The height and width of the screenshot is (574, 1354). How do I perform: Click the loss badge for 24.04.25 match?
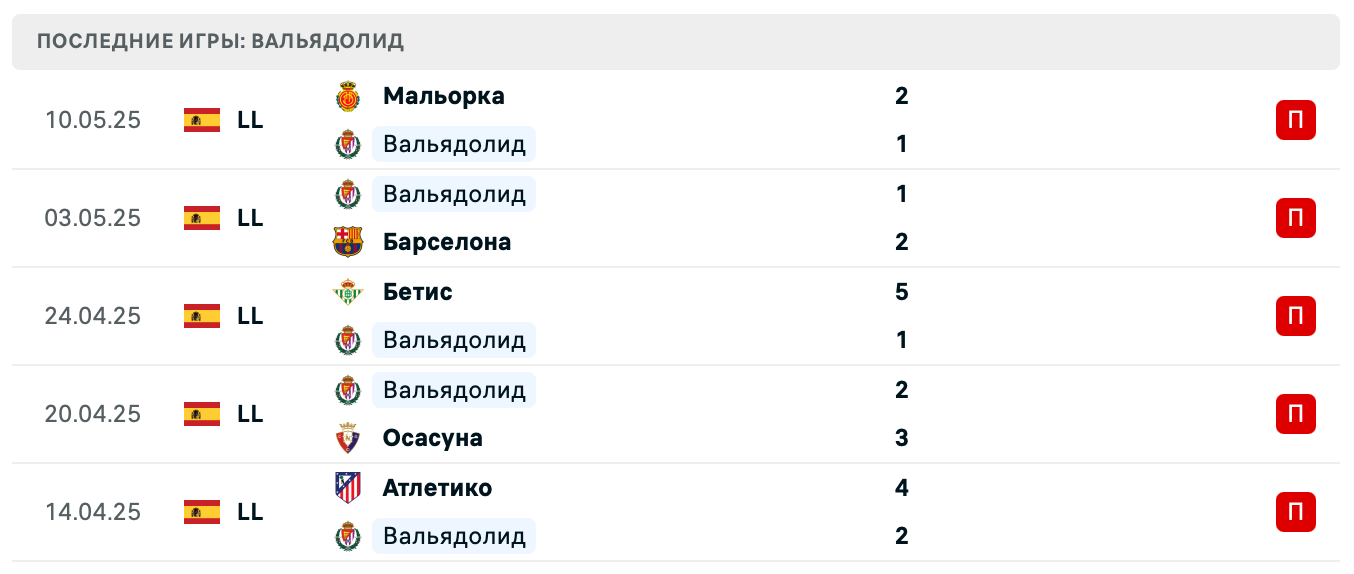pyautogui.click(x=1295, y=316)
